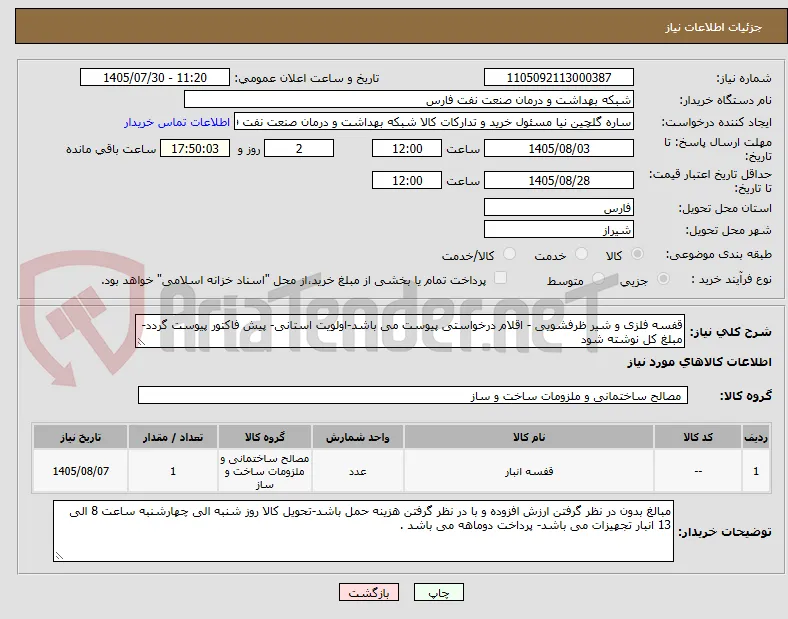Toggle the اسناد خزانه اسلامی payment checkbox
The width and height of the screenshot is (788, 619).
(x=500, y=278)
